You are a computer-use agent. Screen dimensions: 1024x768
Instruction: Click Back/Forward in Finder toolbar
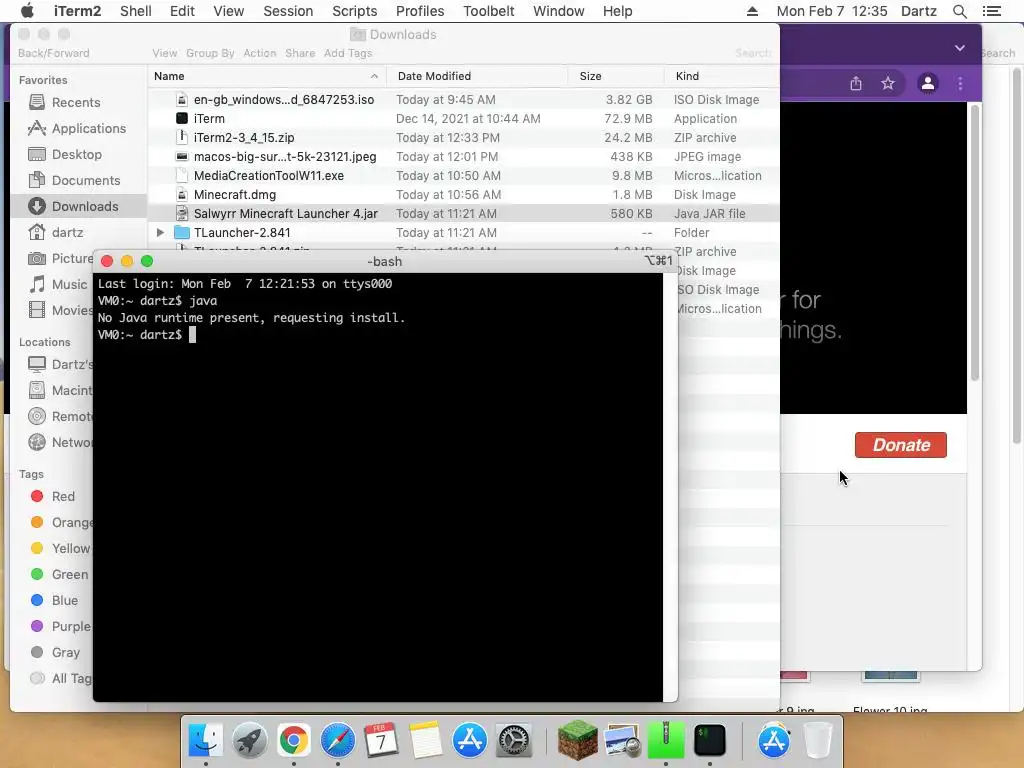(x=54, y=53)
